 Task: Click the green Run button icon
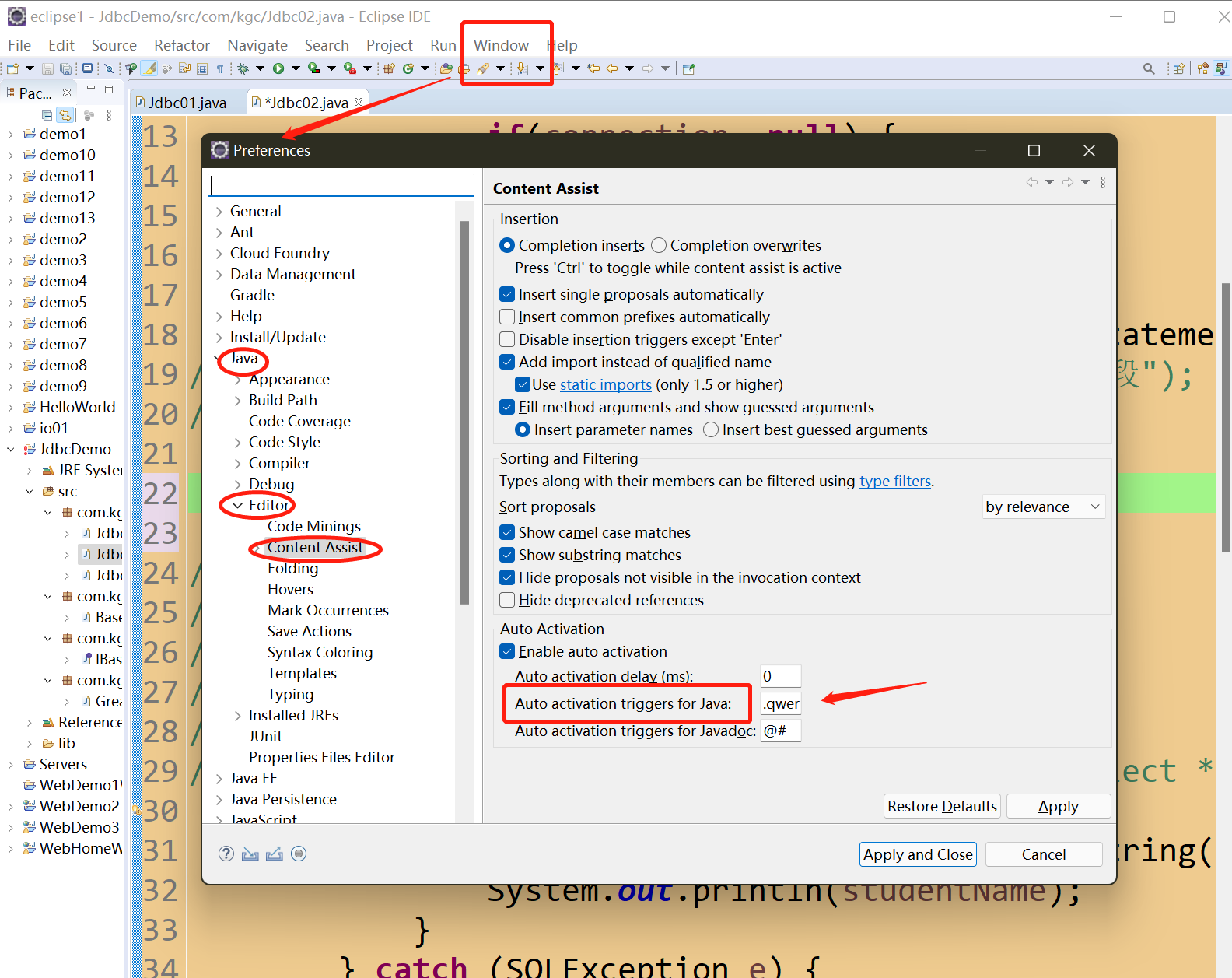278,68
